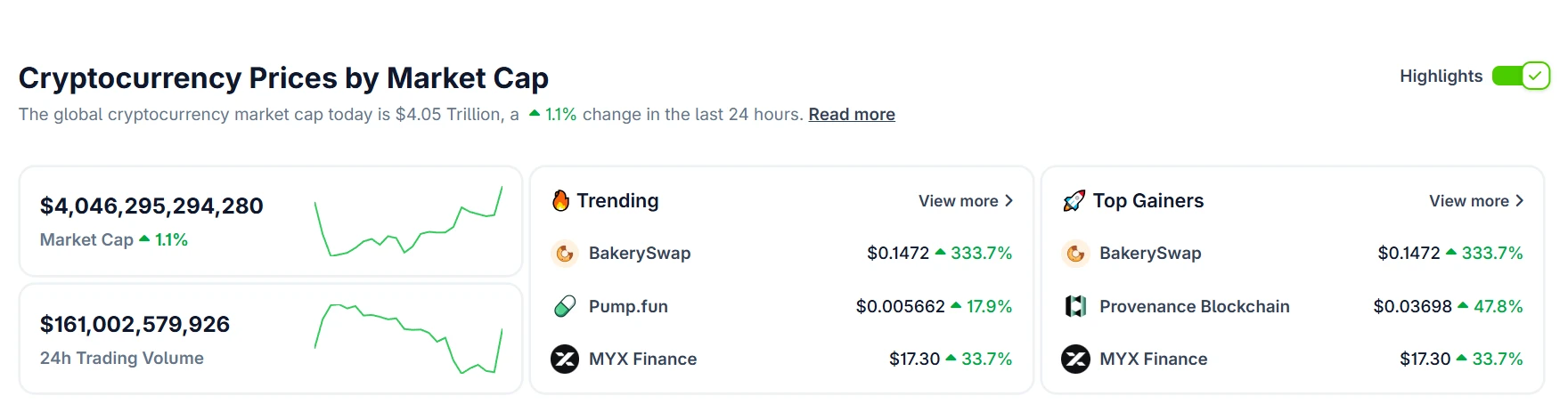
Task: Click BakerySwap coin icon in Trending
Action: (x=565, y=254)
